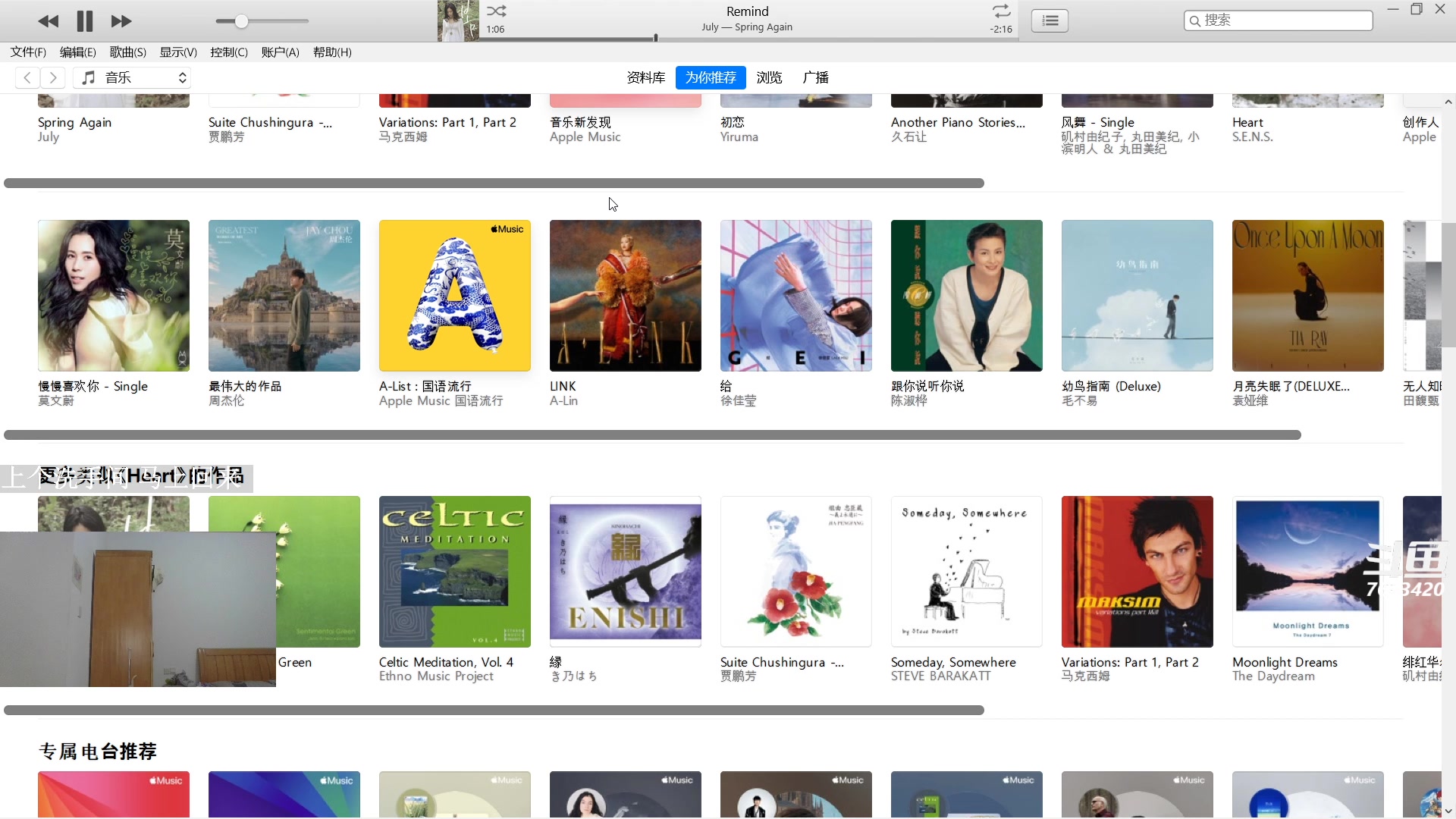The height and width of the screenshot is (819, 1456).
Task: Click the search magnifier icon
Action: pyautogui.click(x=1195, y=20)
